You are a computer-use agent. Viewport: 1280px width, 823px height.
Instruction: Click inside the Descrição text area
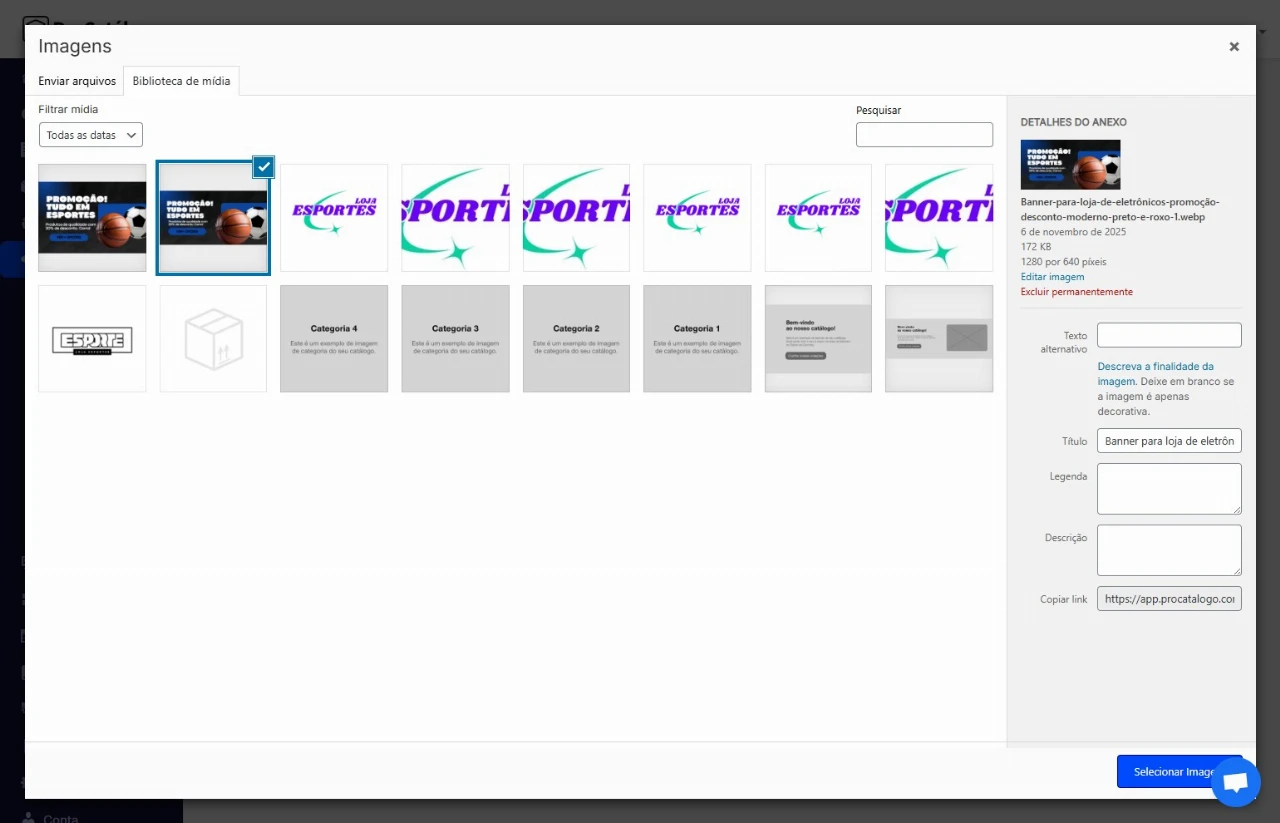click(x=1169, y=550)
